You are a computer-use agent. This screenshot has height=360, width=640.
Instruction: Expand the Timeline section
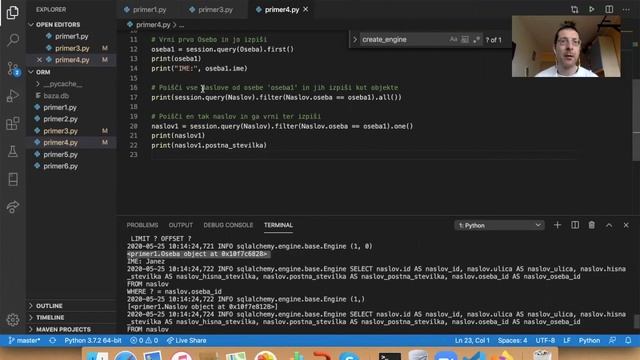(x=31, y=318)
